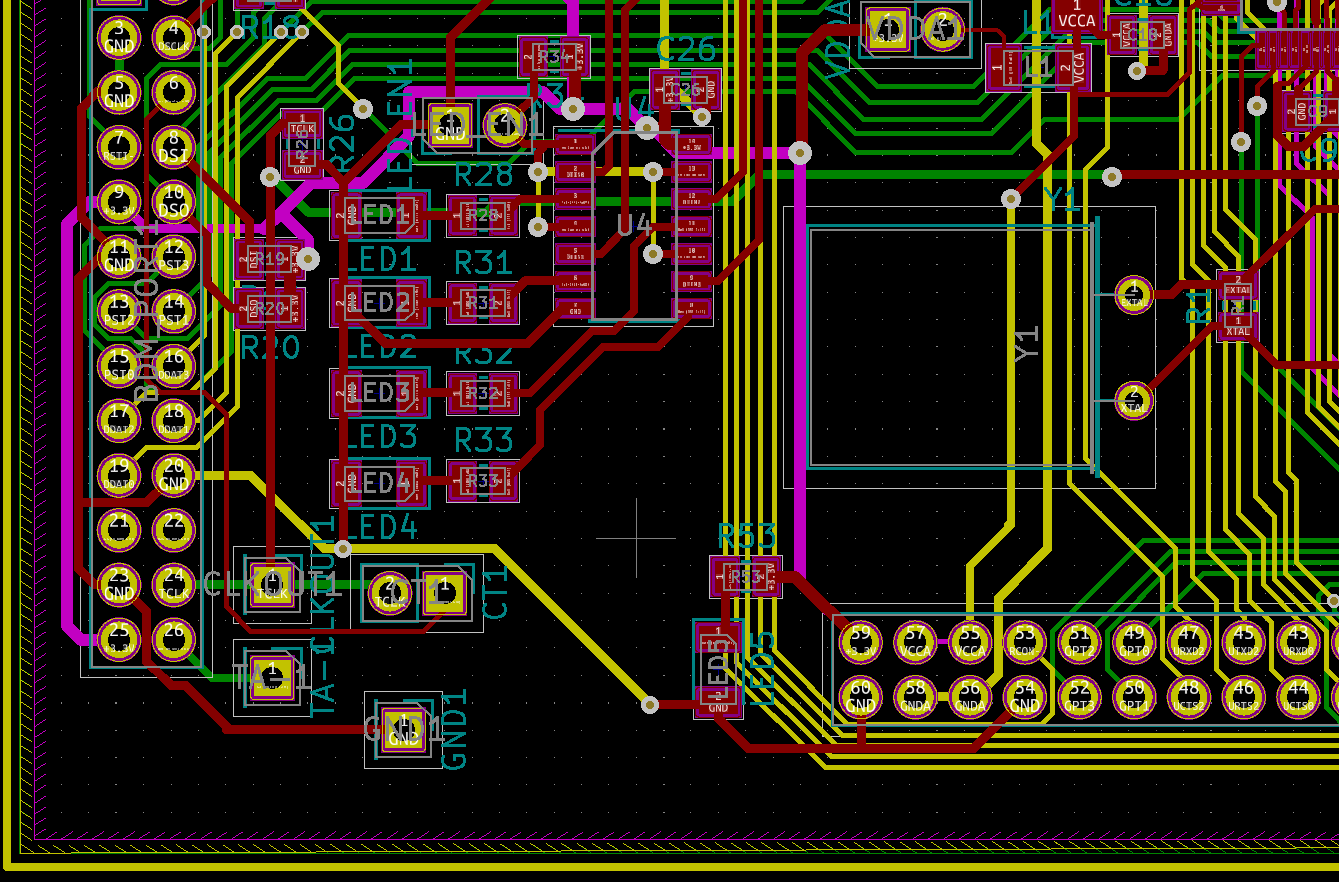Click LEDEN1 square GND pad
This screenshot has width=1339, height=882.
click(450, 126)
